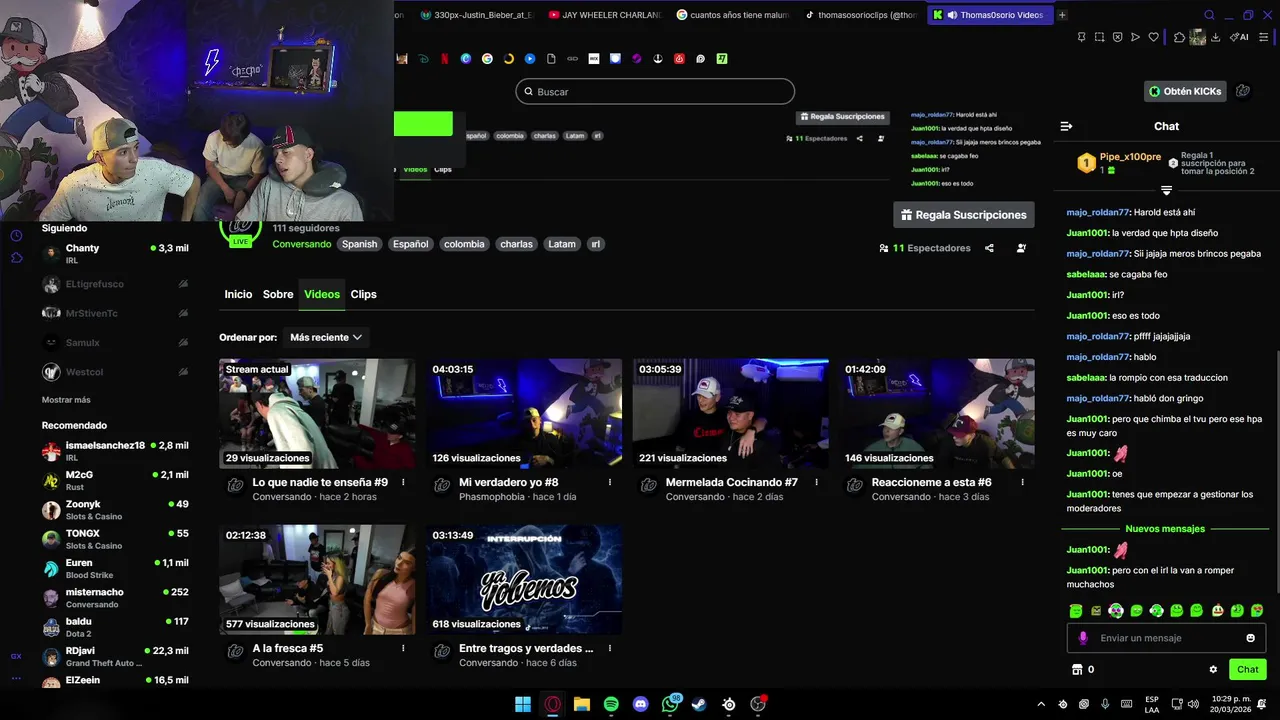Open M2cG recommended channel
1280x720 pixels.
pyautogui.click(x=115, y=480)
